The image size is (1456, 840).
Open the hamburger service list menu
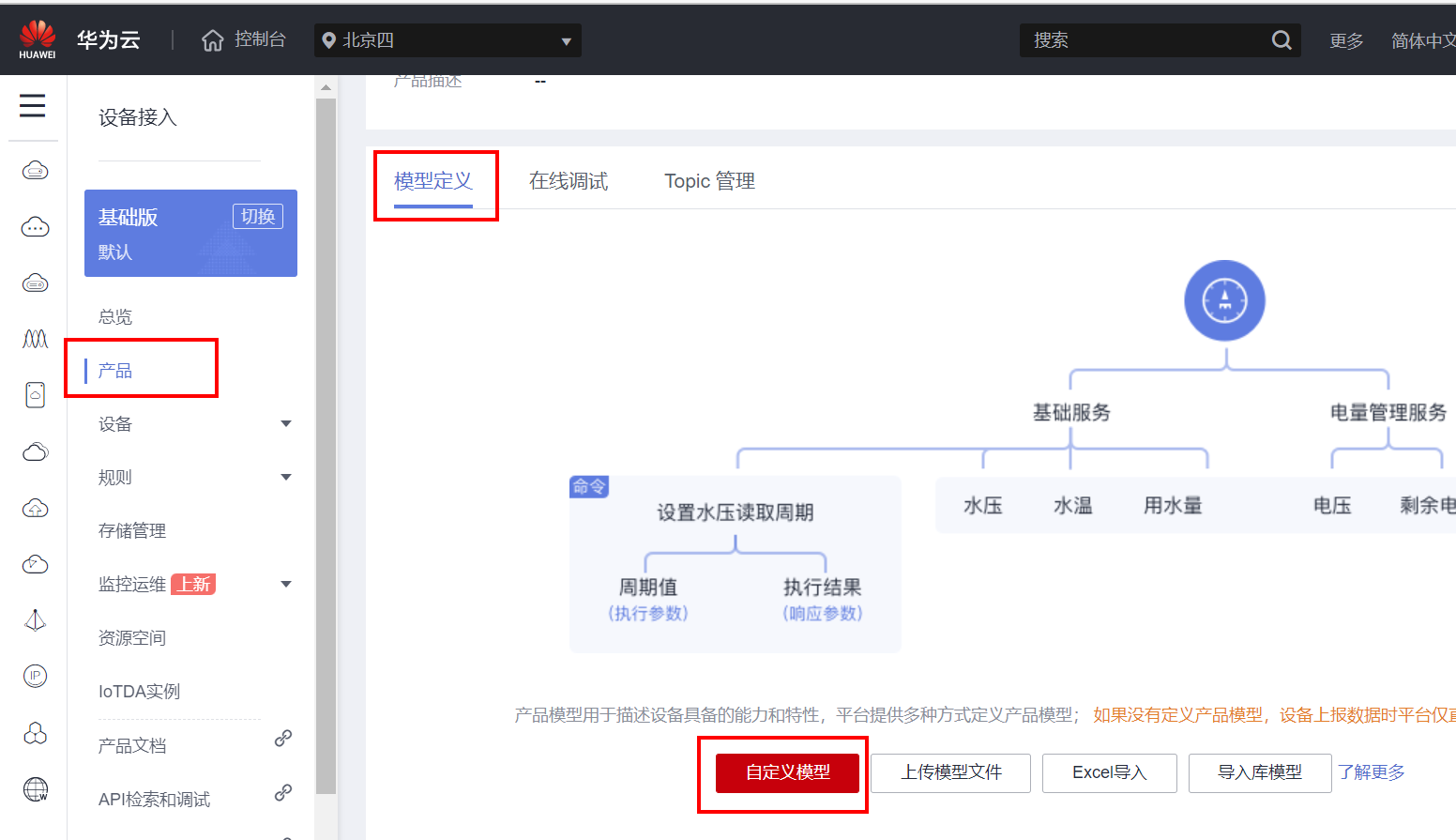click(33, 105)
